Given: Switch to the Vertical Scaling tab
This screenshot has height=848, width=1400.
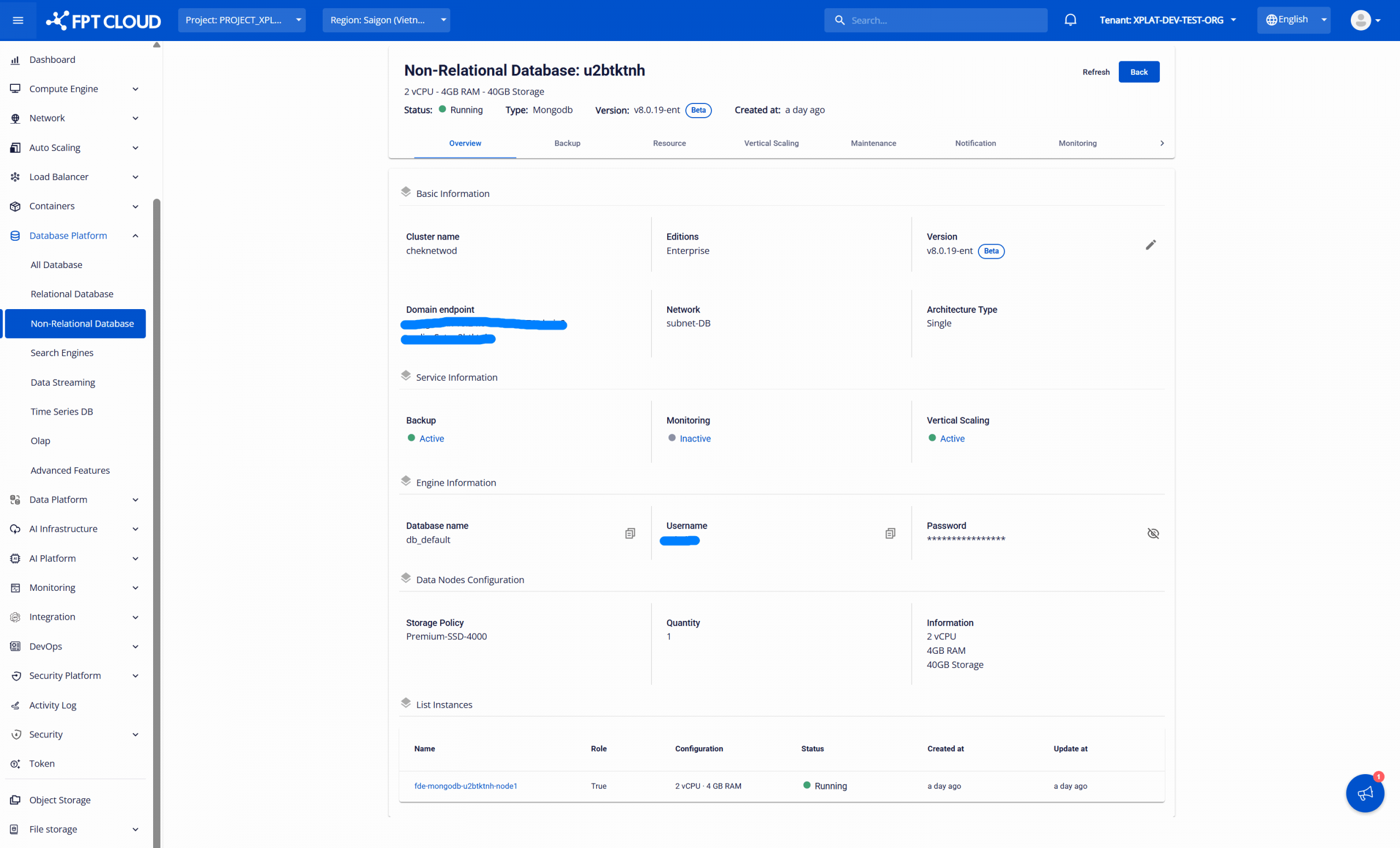Looking at the screenshot, I should click(771, 143).
